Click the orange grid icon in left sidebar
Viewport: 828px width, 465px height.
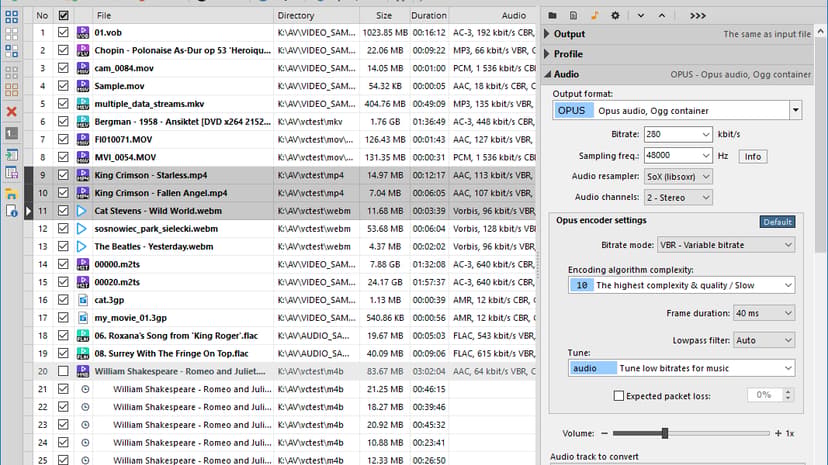pos(11,89)
